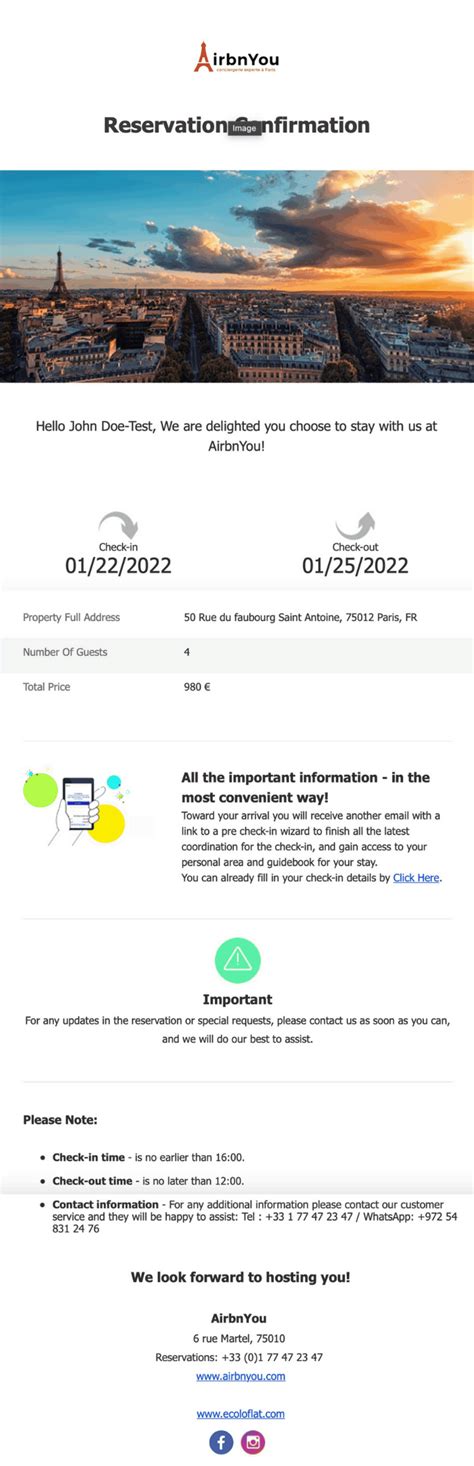Open the Instagram icon in footer
The image size is (474, 1466).
[254, 1442]
